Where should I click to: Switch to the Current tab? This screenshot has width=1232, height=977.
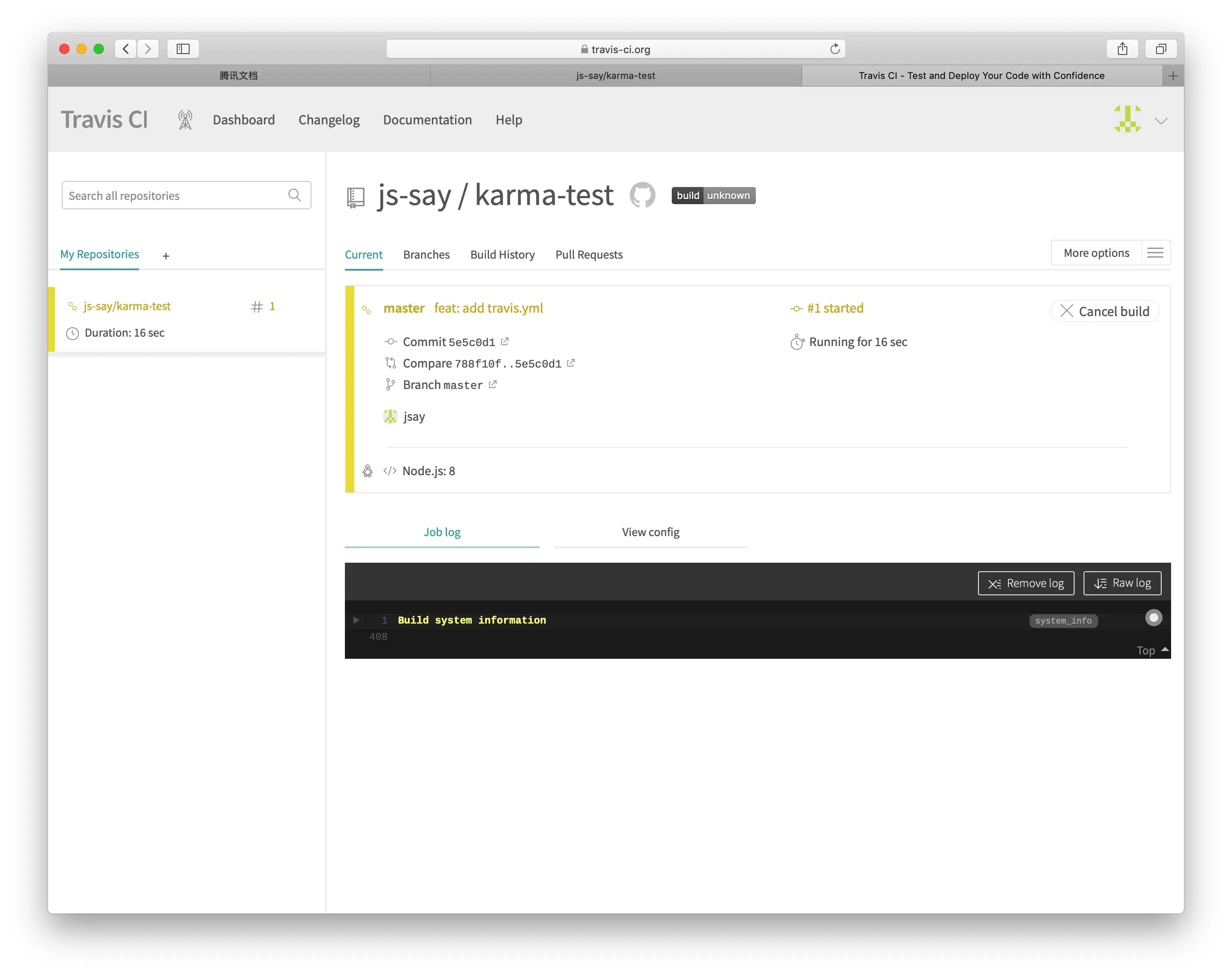point(363,254)
